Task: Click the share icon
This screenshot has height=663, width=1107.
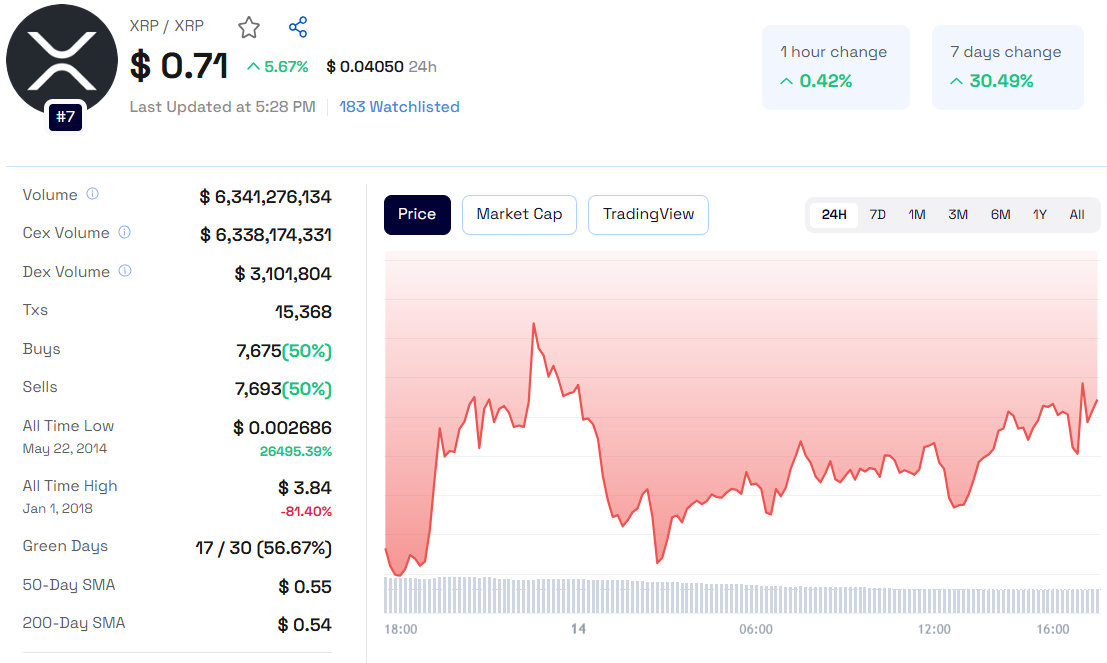Action: pos(298,28)
